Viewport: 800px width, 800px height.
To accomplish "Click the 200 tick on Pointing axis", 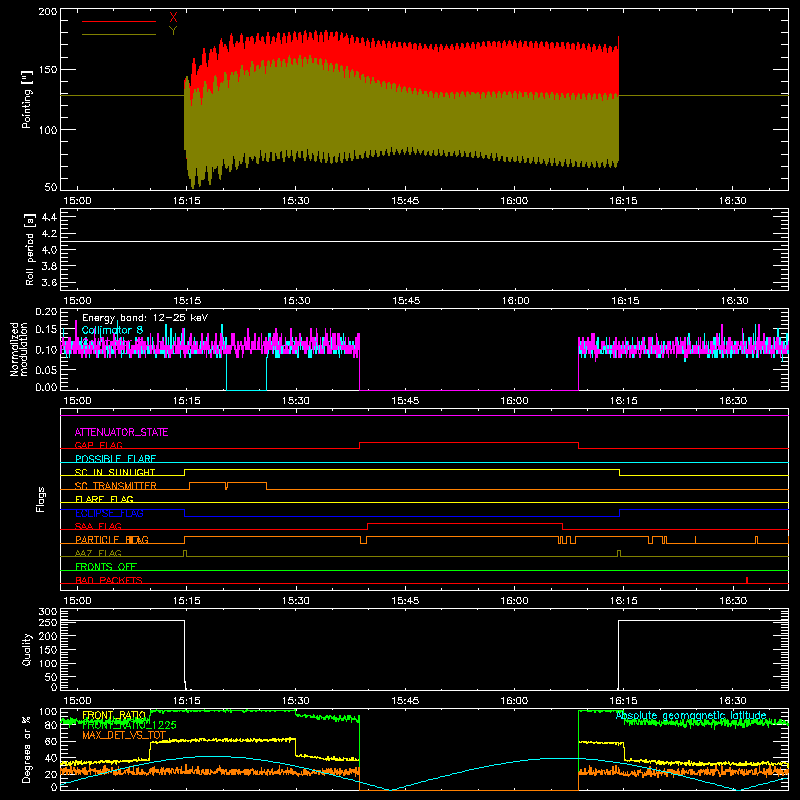I will (x=48, y=12).
